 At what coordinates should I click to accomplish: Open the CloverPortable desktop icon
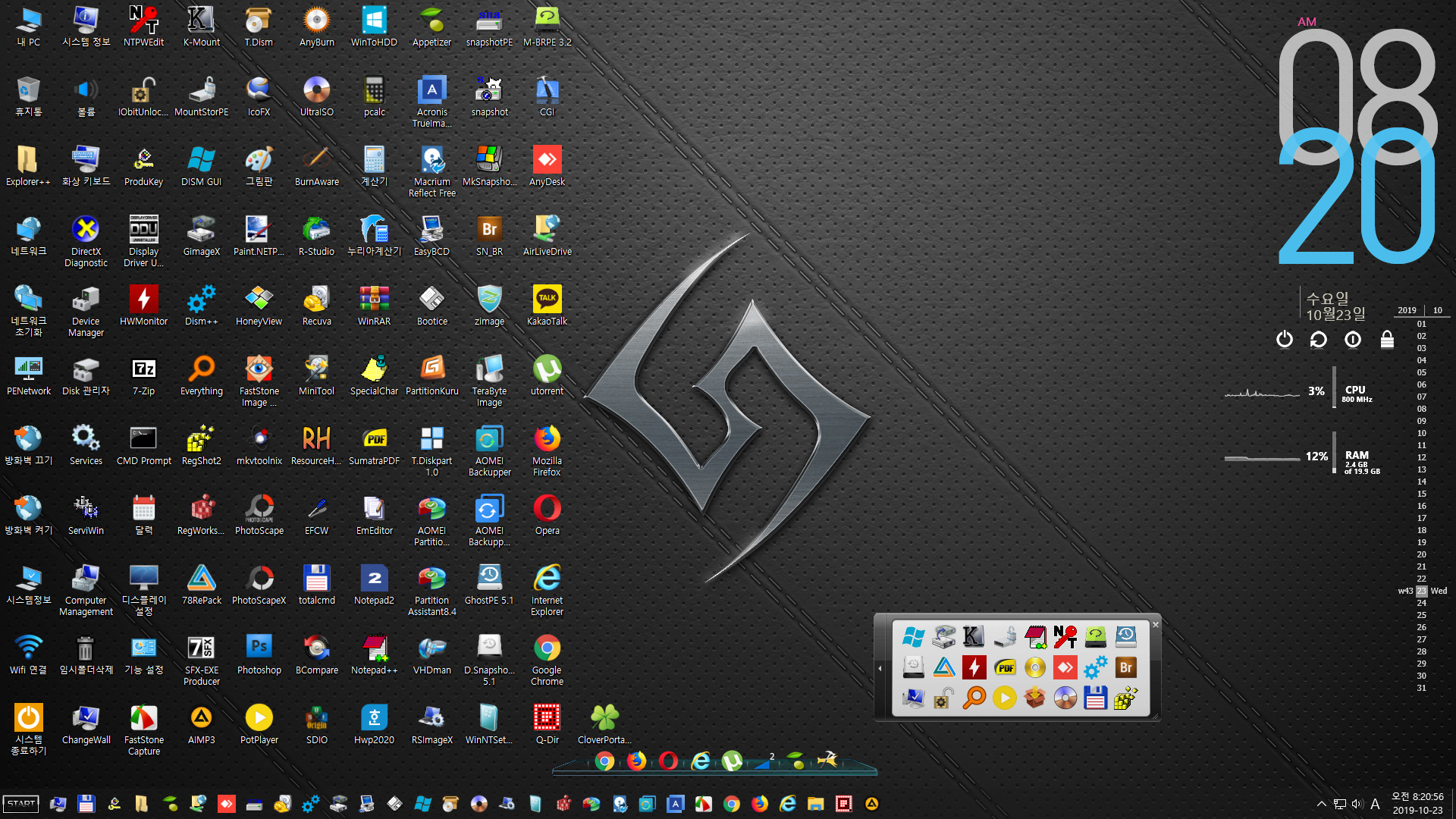coord(604,724)
